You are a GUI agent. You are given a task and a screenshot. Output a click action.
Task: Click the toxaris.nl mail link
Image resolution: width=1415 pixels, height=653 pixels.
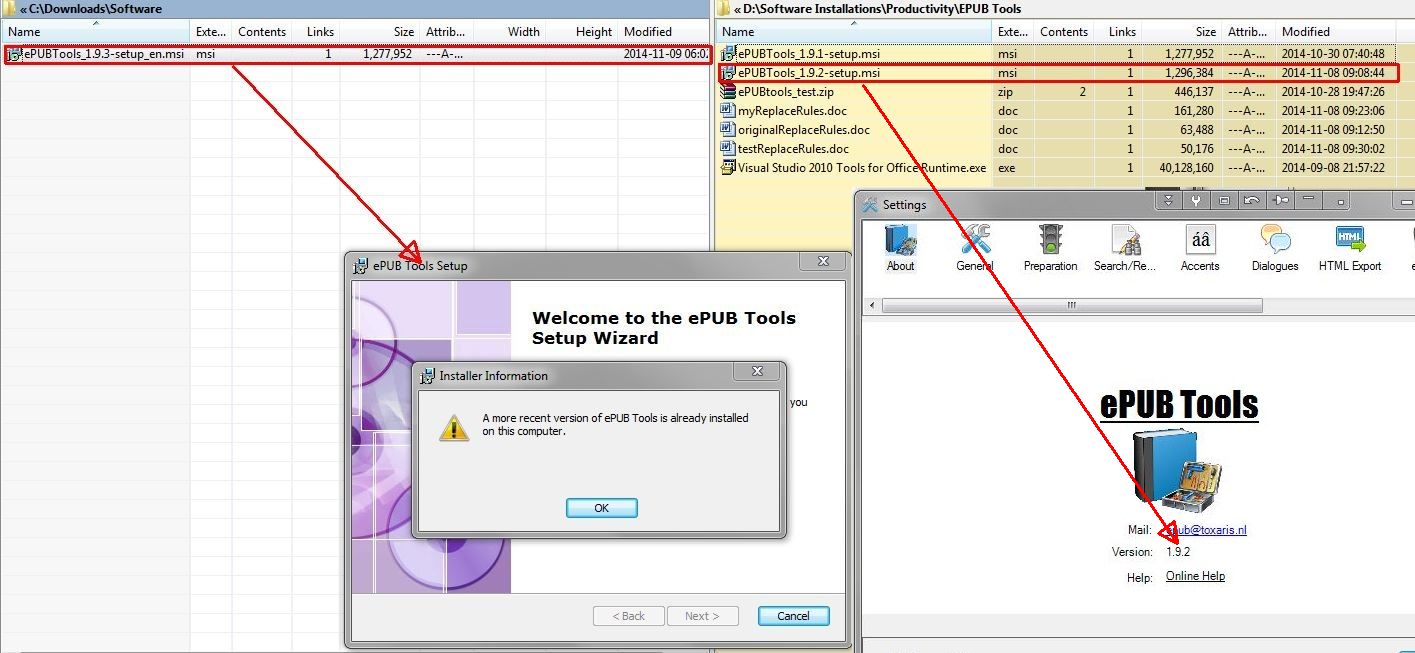(x=1206, y=530)
